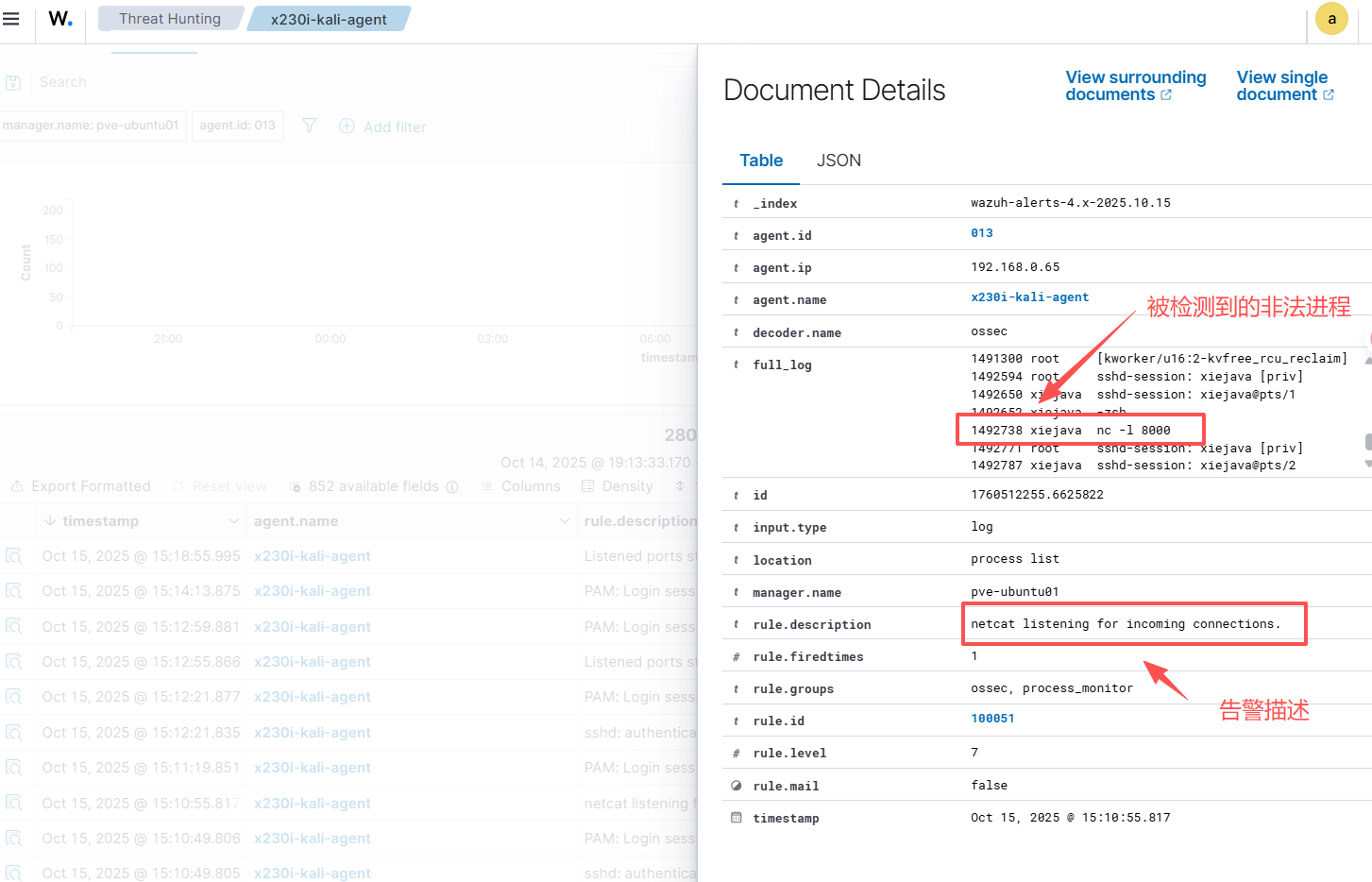This screenshot has height=882, width=1372.
Task: Open the filter options funnel icon
Action: (x=309, y=126)
